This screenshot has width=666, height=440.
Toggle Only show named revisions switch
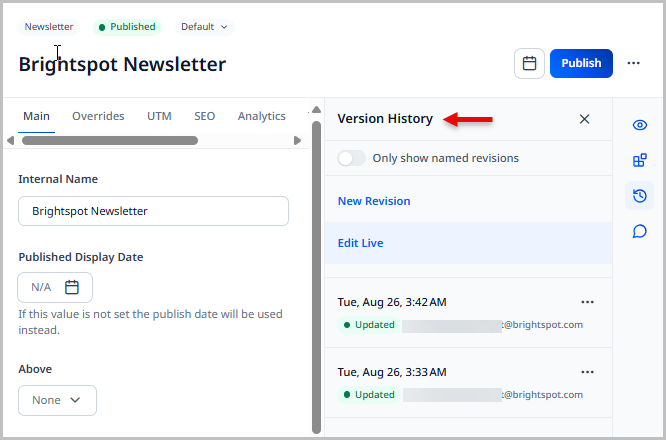[352, 158]
